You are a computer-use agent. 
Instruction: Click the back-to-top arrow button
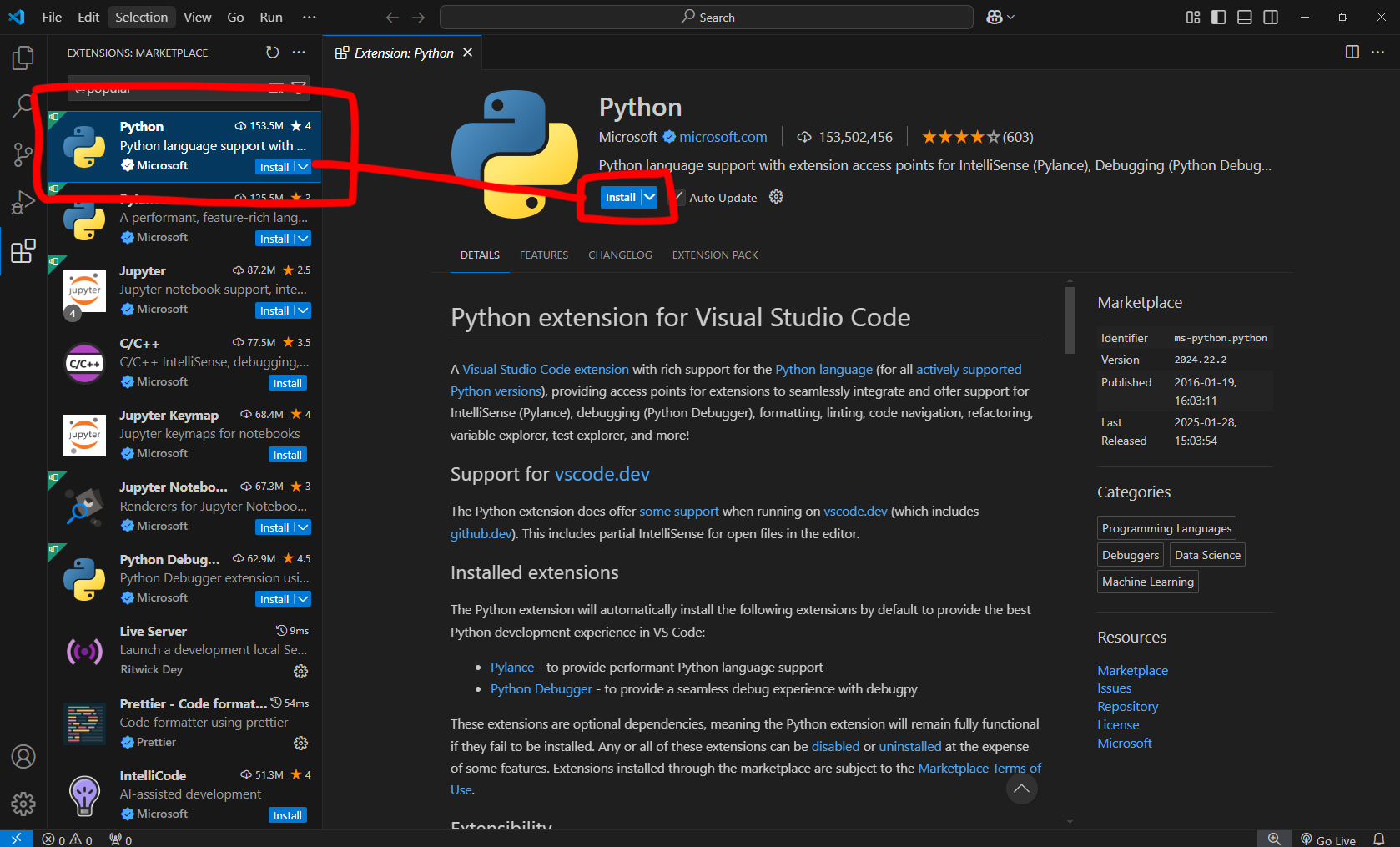(1021, 789)
